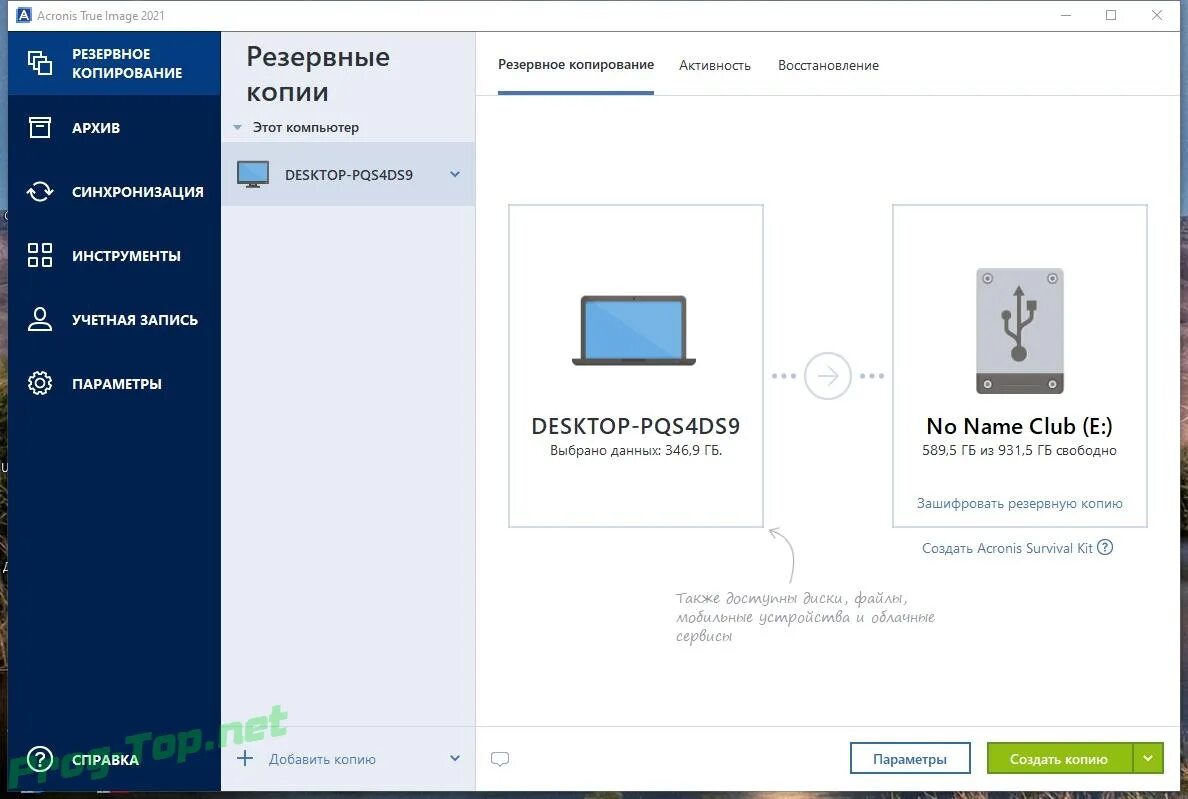
Task: Click the Help question mark icon
Action: click(39, 759)
